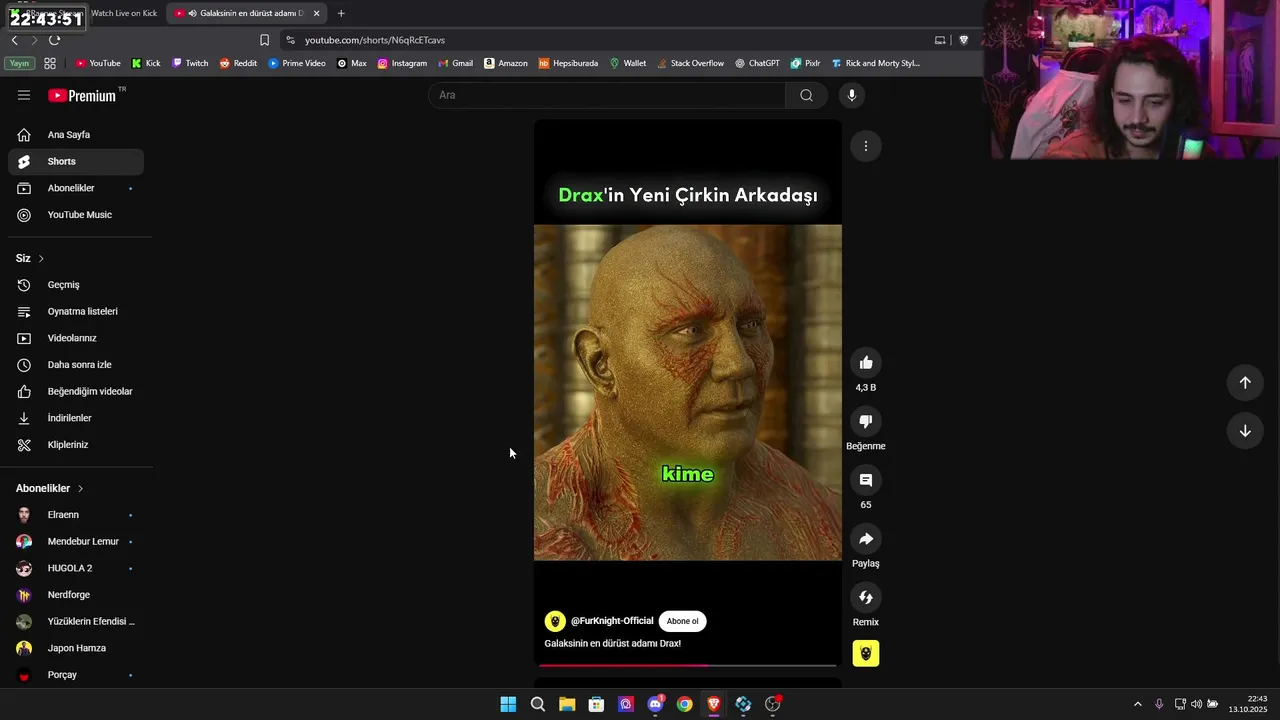Click the browser address bar URL
Image resolution: width=1280 pixels, height=720 pixels.
[375, 40]
